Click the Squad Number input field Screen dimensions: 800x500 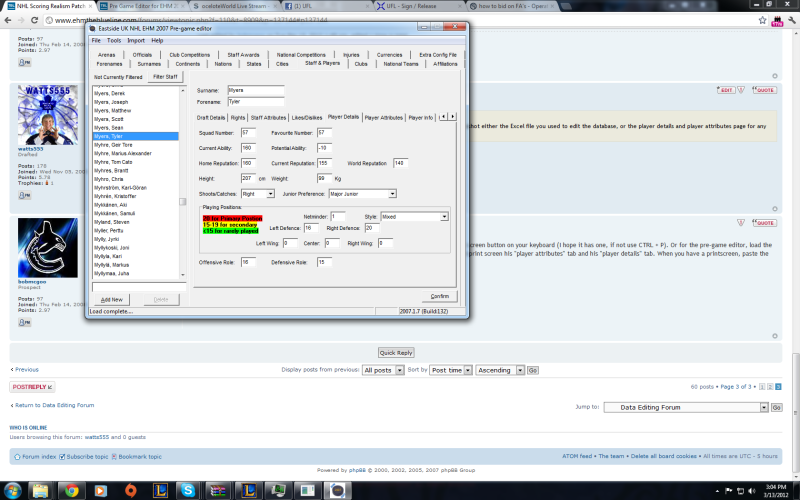tap(248, 133)
